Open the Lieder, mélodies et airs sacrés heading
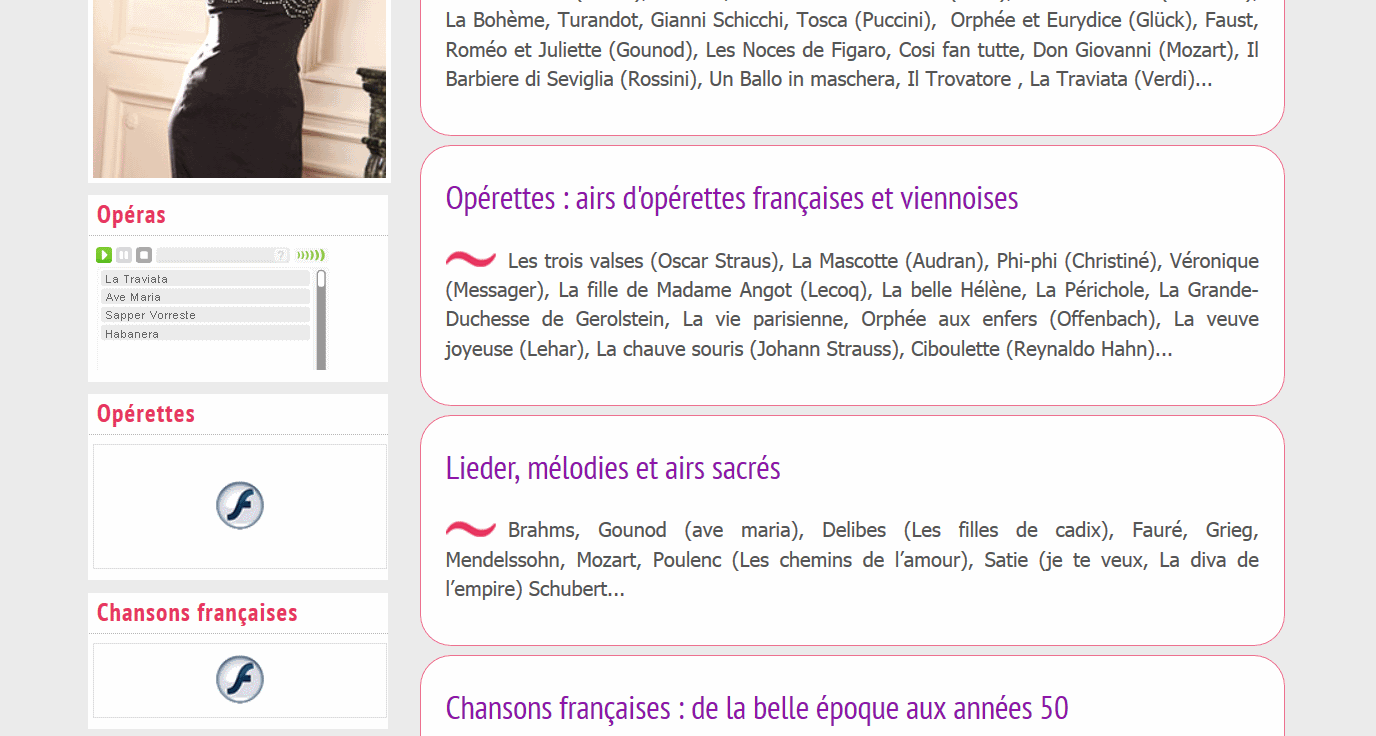This screenshot has width=1376, height=736. click(613, 468)
